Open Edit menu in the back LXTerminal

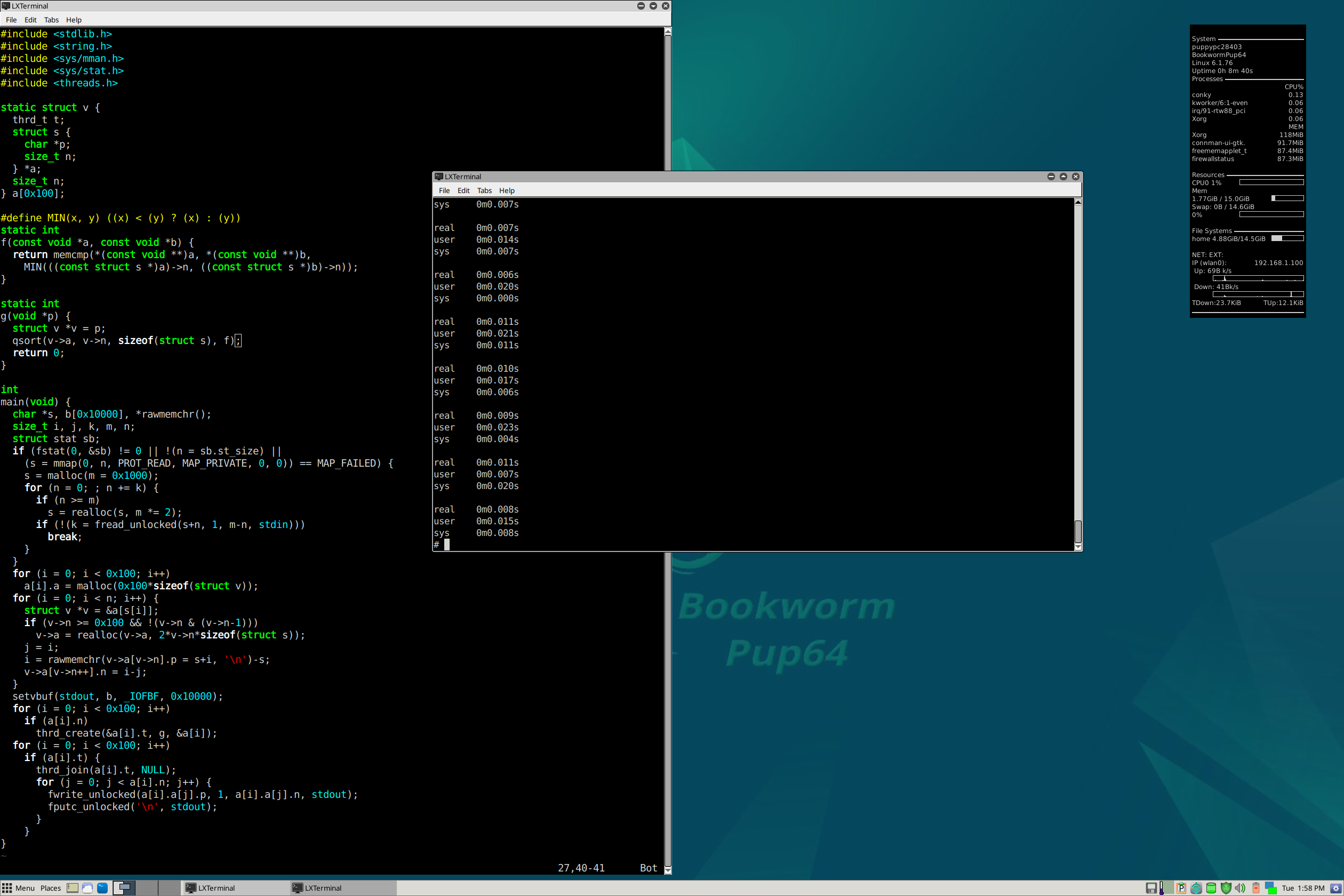[x=30, y=20]
